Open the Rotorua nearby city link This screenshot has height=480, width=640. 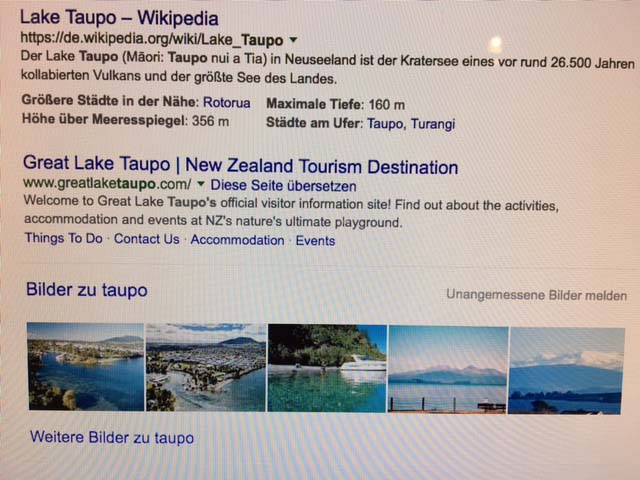[227, 102]
